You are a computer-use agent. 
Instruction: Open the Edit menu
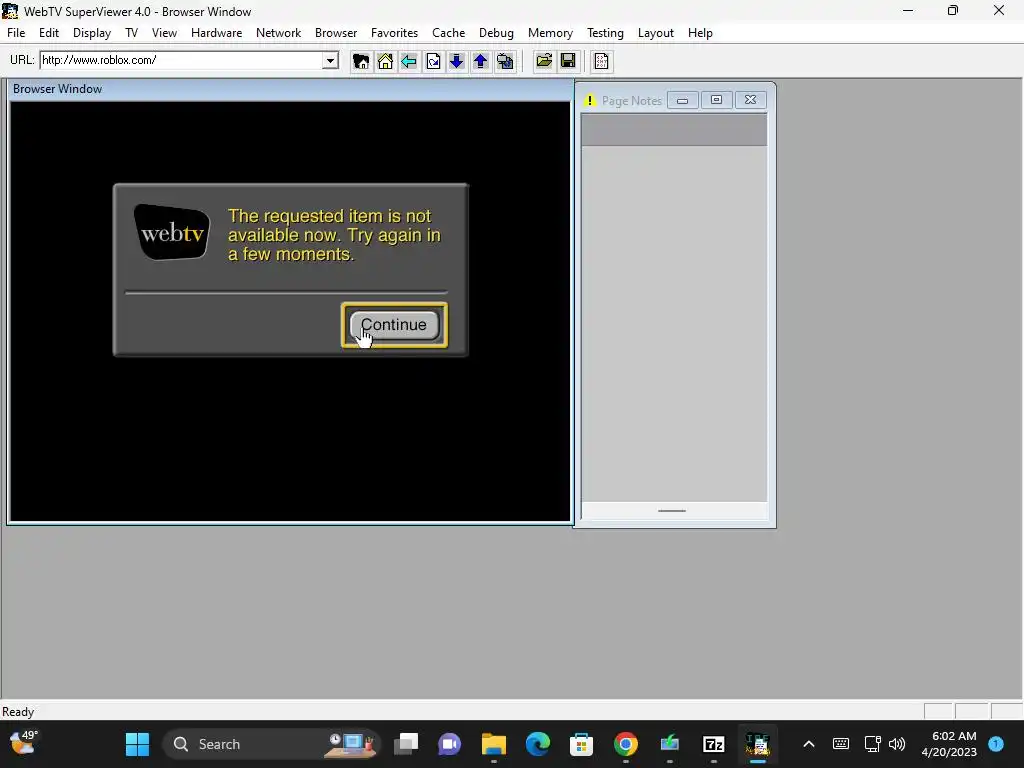(49, 33)
